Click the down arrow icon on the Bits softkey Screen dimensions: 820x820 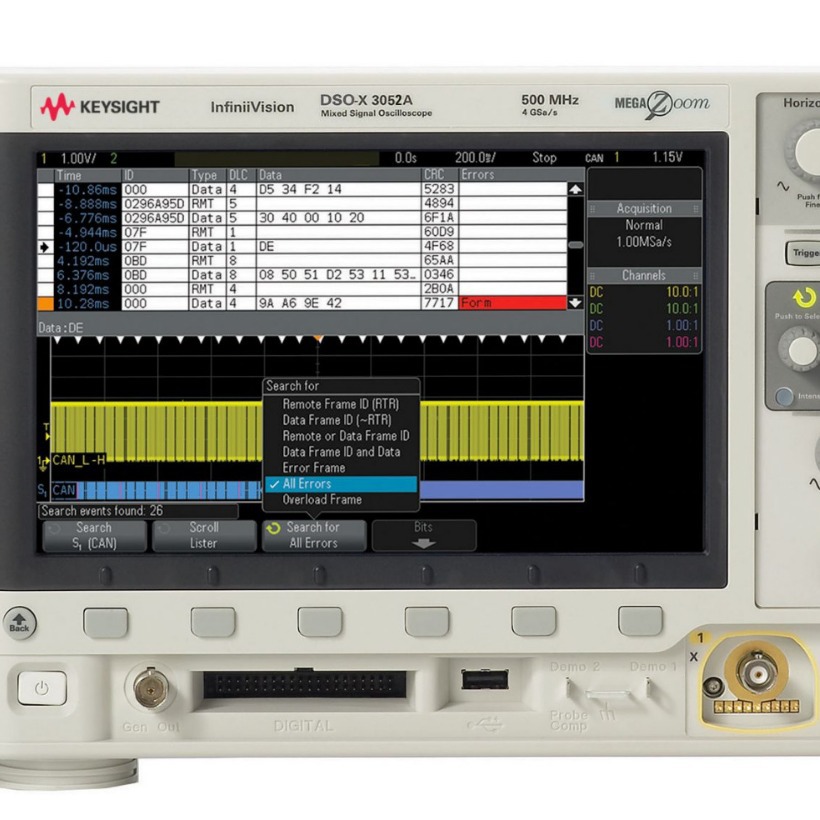pyautogui.click(x=424, y=543)
